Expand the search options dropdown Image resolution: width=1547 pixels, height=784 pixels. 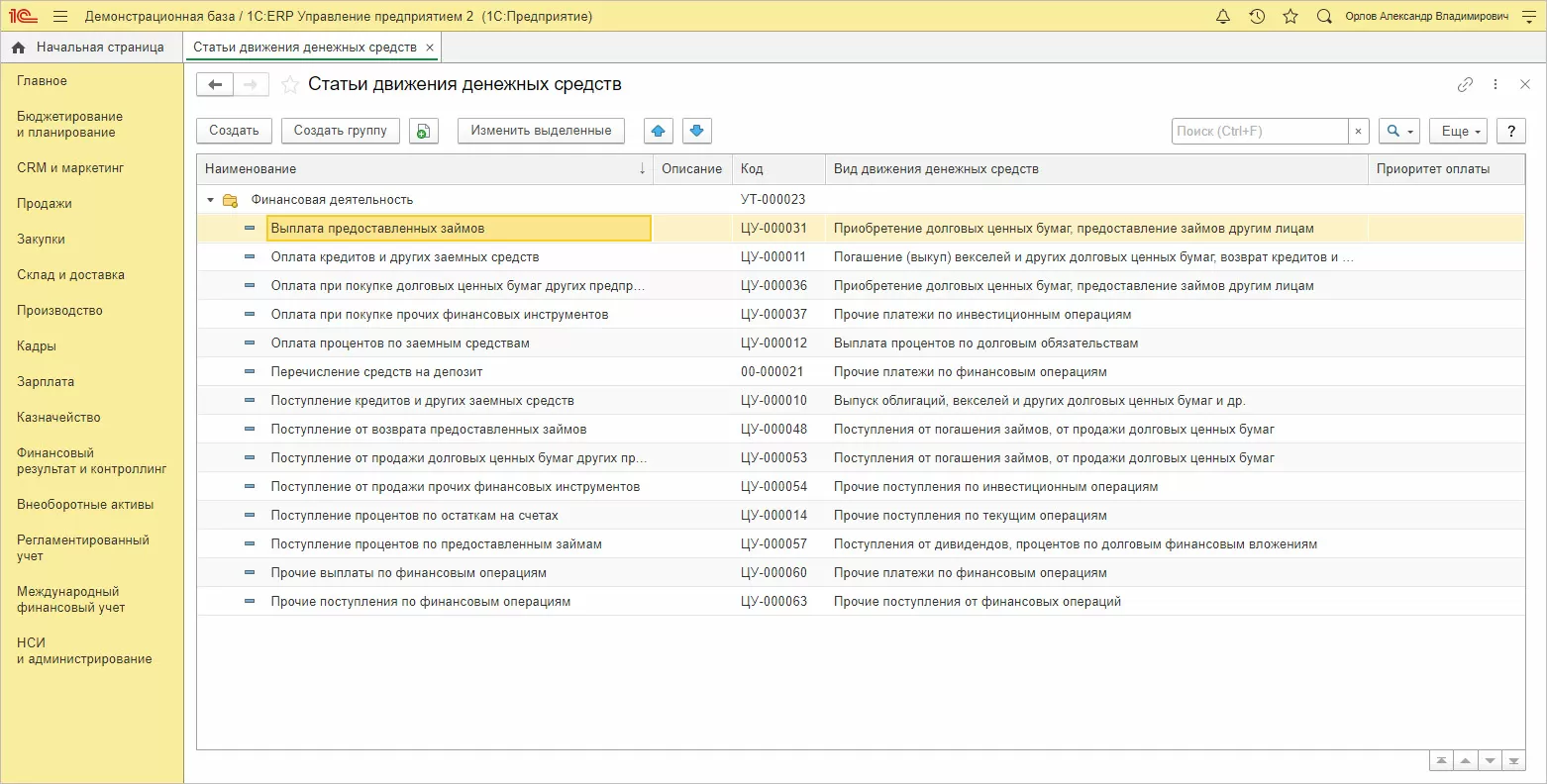[x=1398, y=131]
